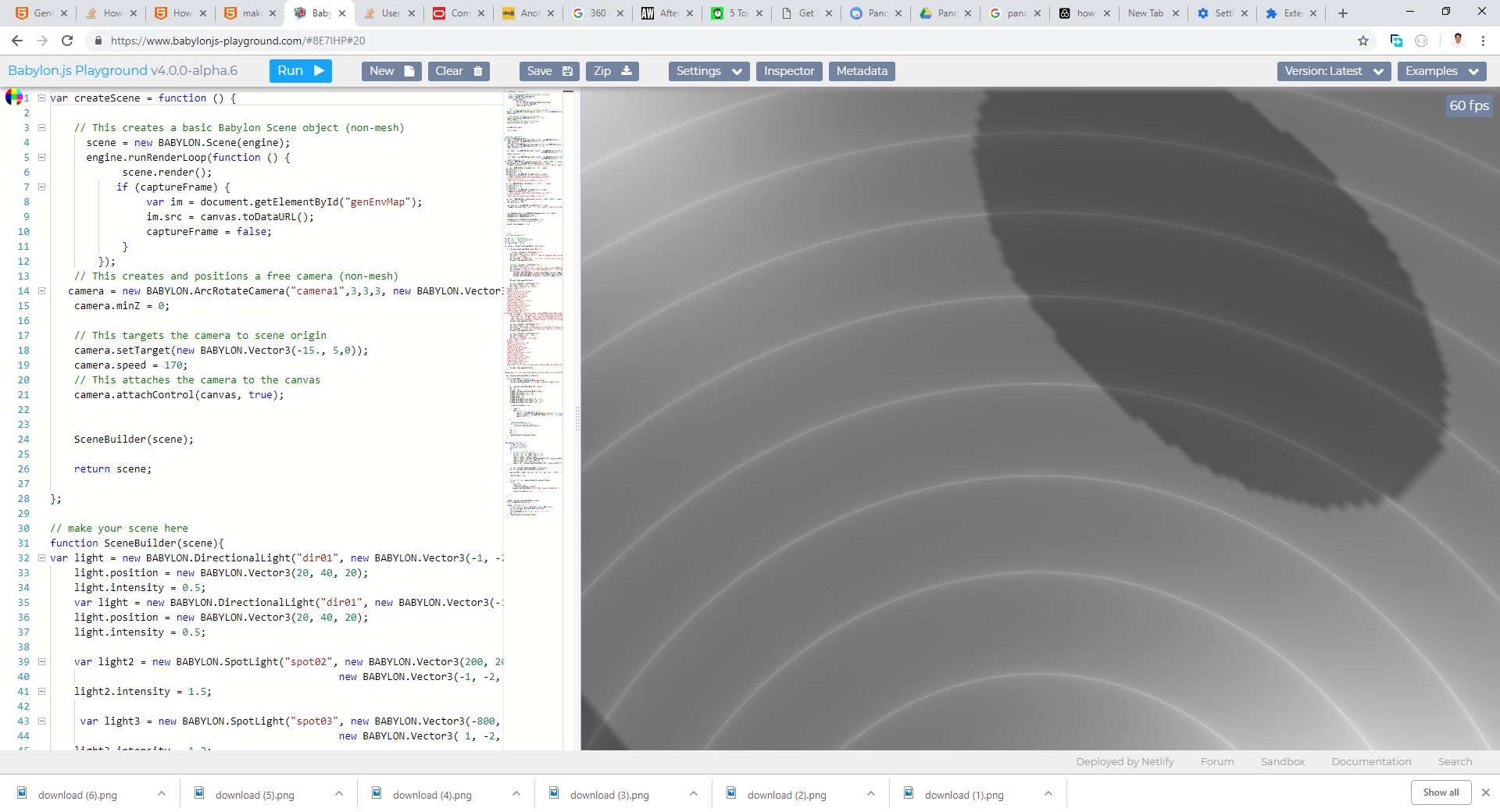Image resolution: width=1500 pixels, height=812 pixels.
Task: Open the browser three-dot menu
Action: coord(1483,41)
